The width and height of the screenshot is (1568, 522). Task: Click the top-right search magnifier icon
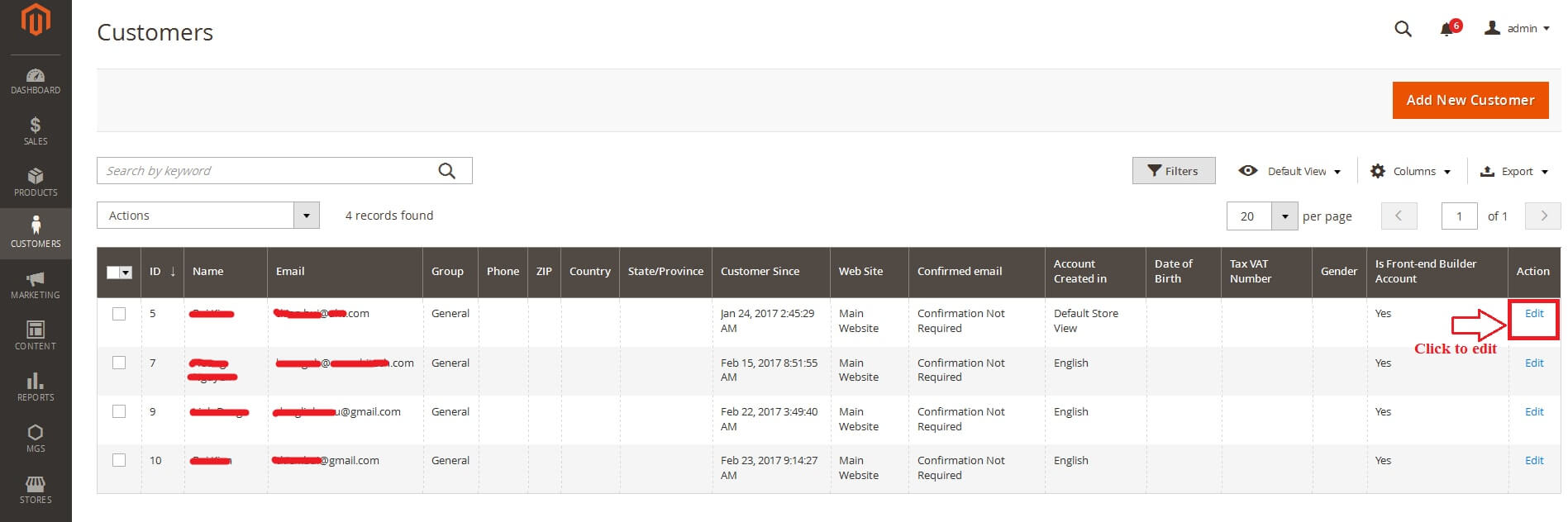tap(1403, 29)
